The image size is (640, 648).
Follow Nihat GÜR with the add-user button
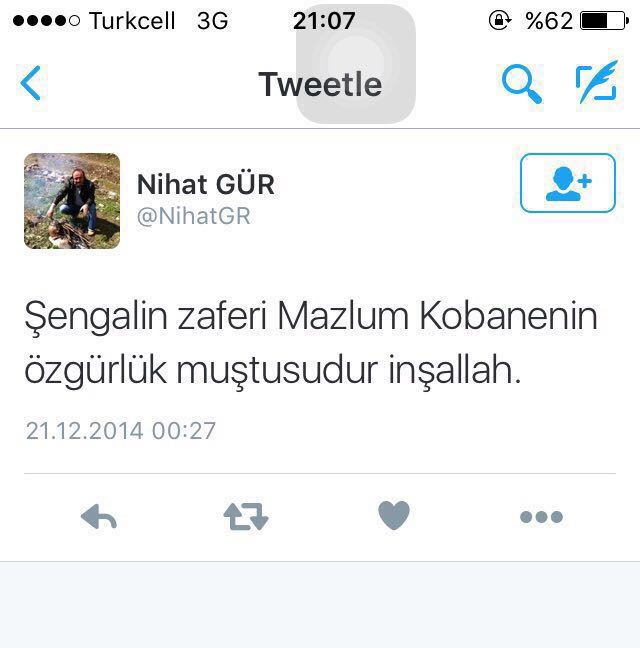point(568,183)
